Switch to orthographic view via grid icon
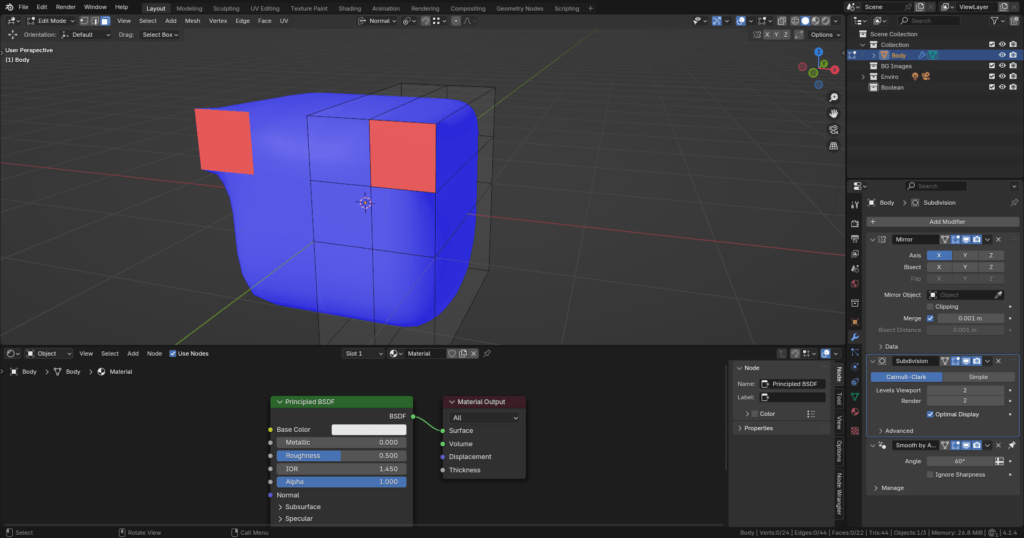The image size is (1024, 538). [x=833, y=146]
